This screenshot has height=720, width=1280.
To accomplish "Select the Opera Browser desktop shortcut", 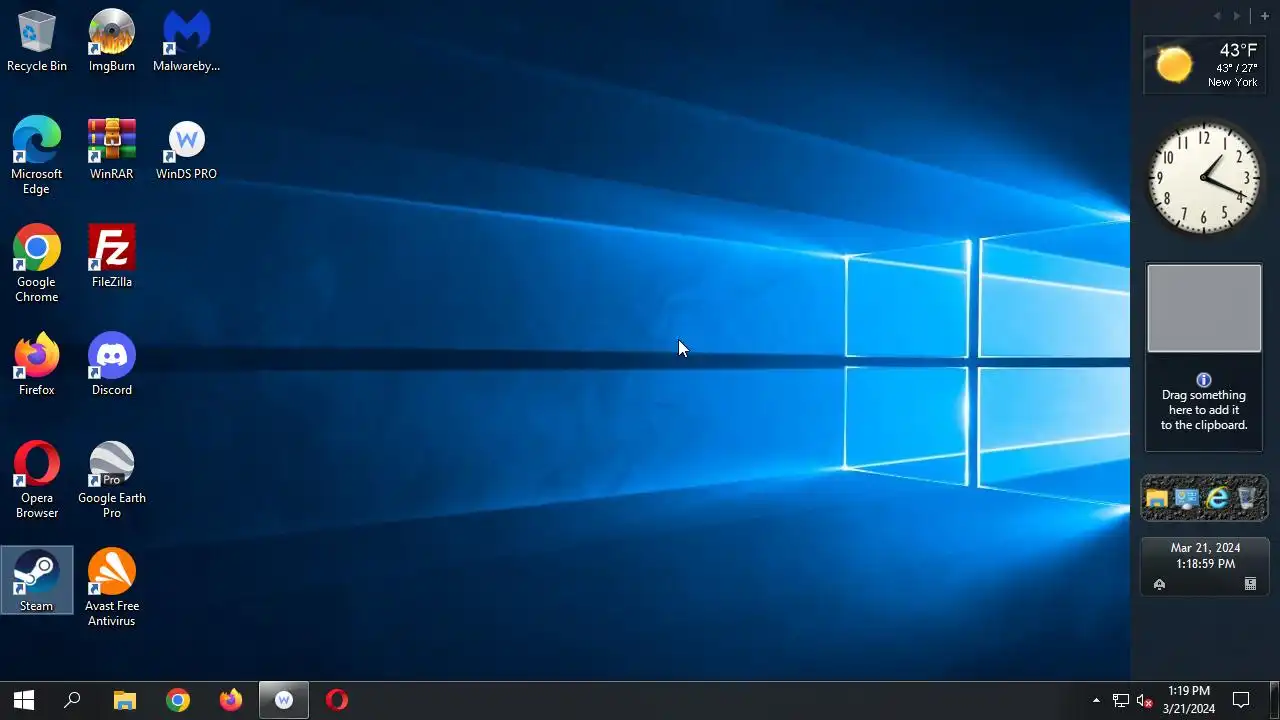I will (x=36, y=479).
